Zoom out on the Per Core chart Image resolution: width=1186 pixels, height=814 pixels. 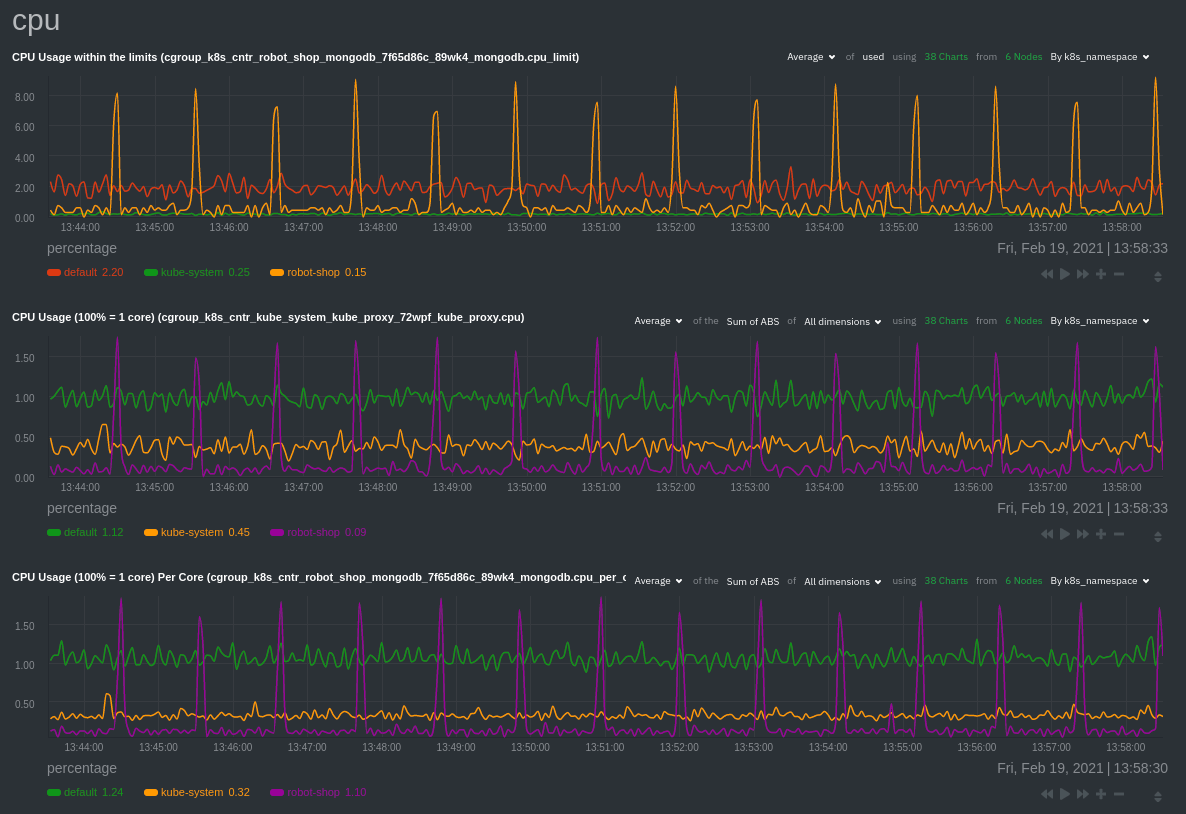point(1119,794)
